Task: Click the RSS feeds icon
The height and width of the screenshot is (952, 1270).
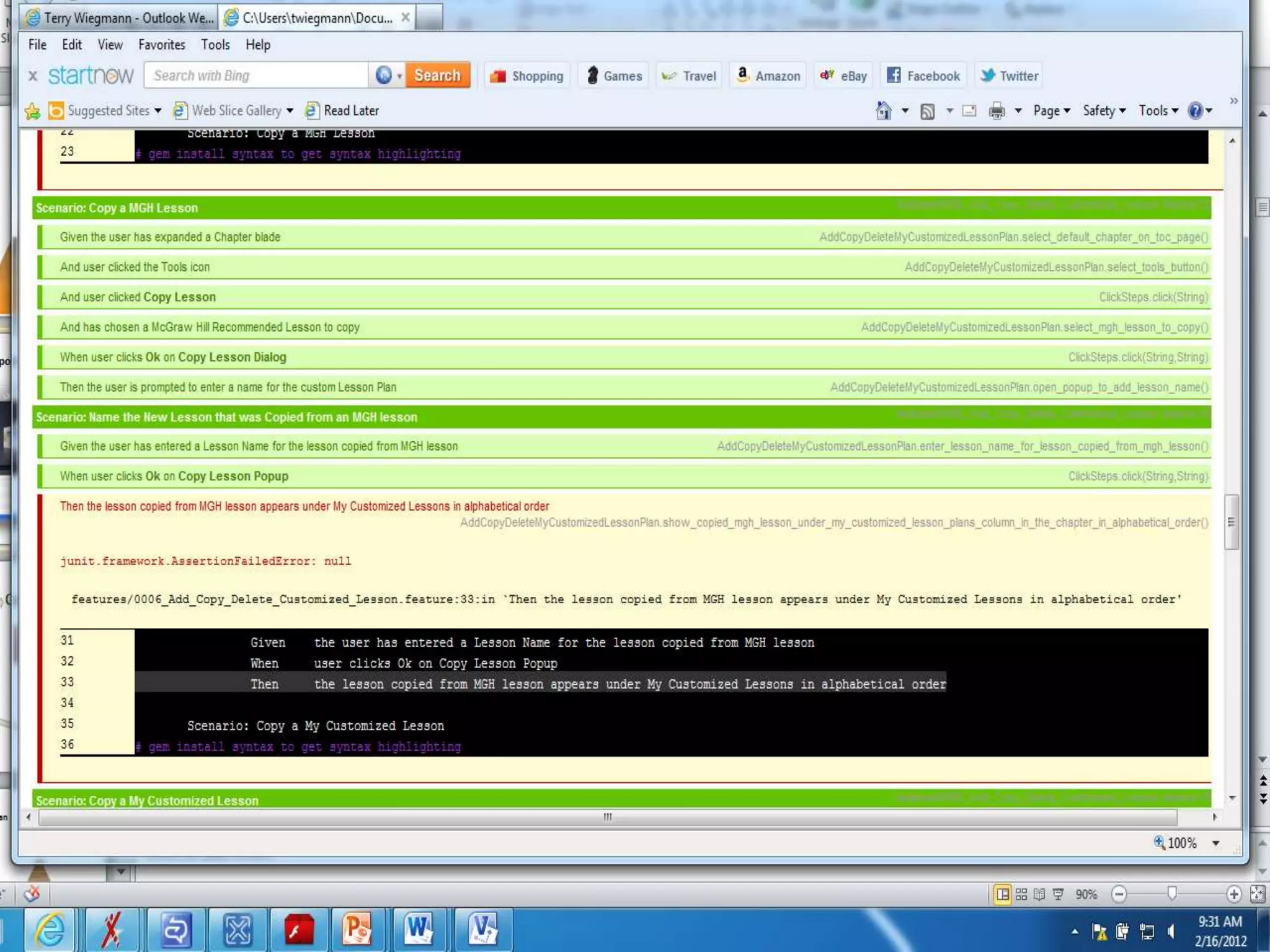Action: 927,112
